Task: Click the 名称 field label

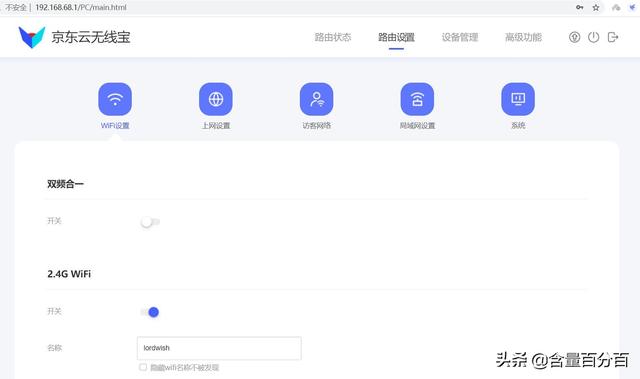Action: click(x=54, y=348)
